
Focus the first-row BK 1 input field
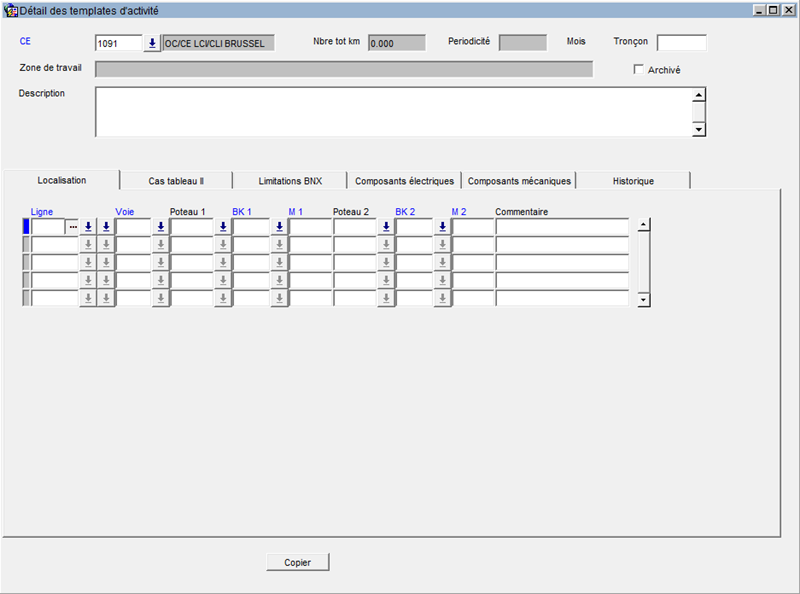coord(251,227)
